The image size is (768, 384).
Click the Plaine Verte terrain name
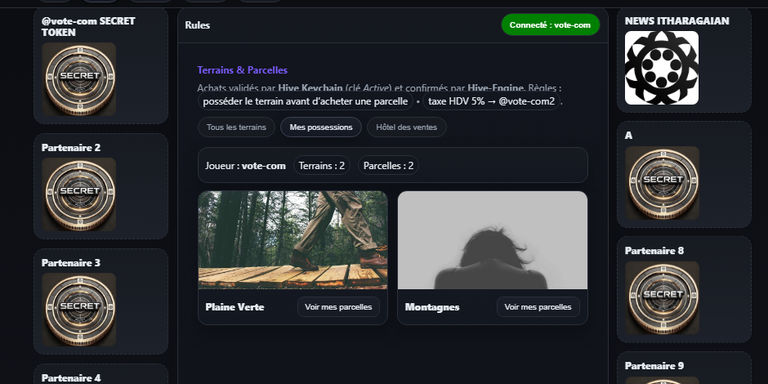point(235,307)
